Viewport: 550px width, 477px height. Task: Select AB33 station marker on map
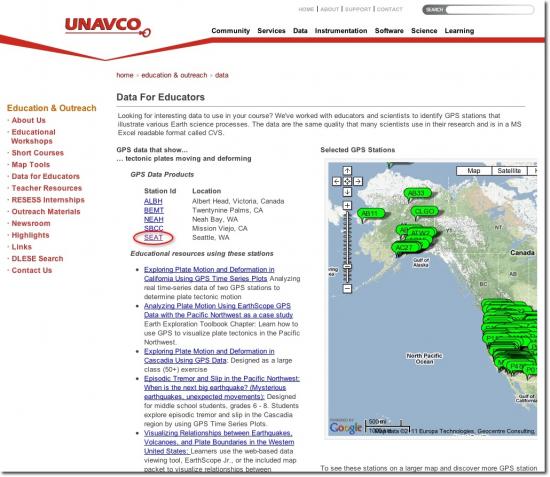point(417,193)
